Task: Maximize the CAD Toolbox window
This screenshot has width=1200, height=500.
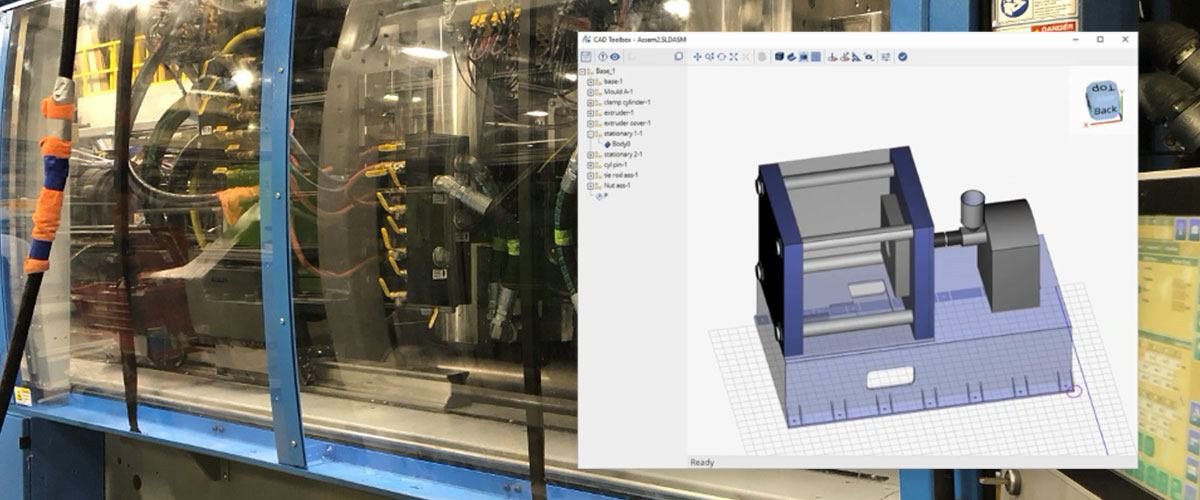Action: click(x=1100, y=39)
